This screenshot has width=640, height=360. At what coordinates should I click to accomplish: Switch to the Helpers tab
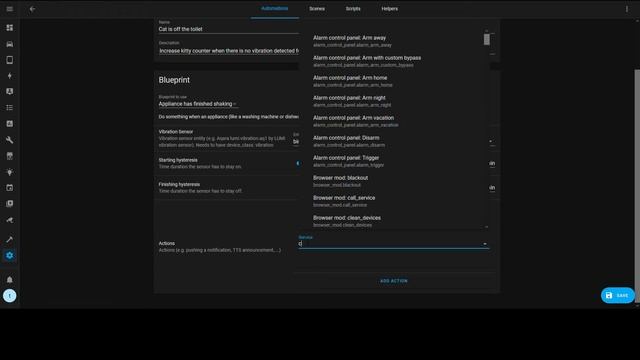pyautogui.click(x=389, y=9)
